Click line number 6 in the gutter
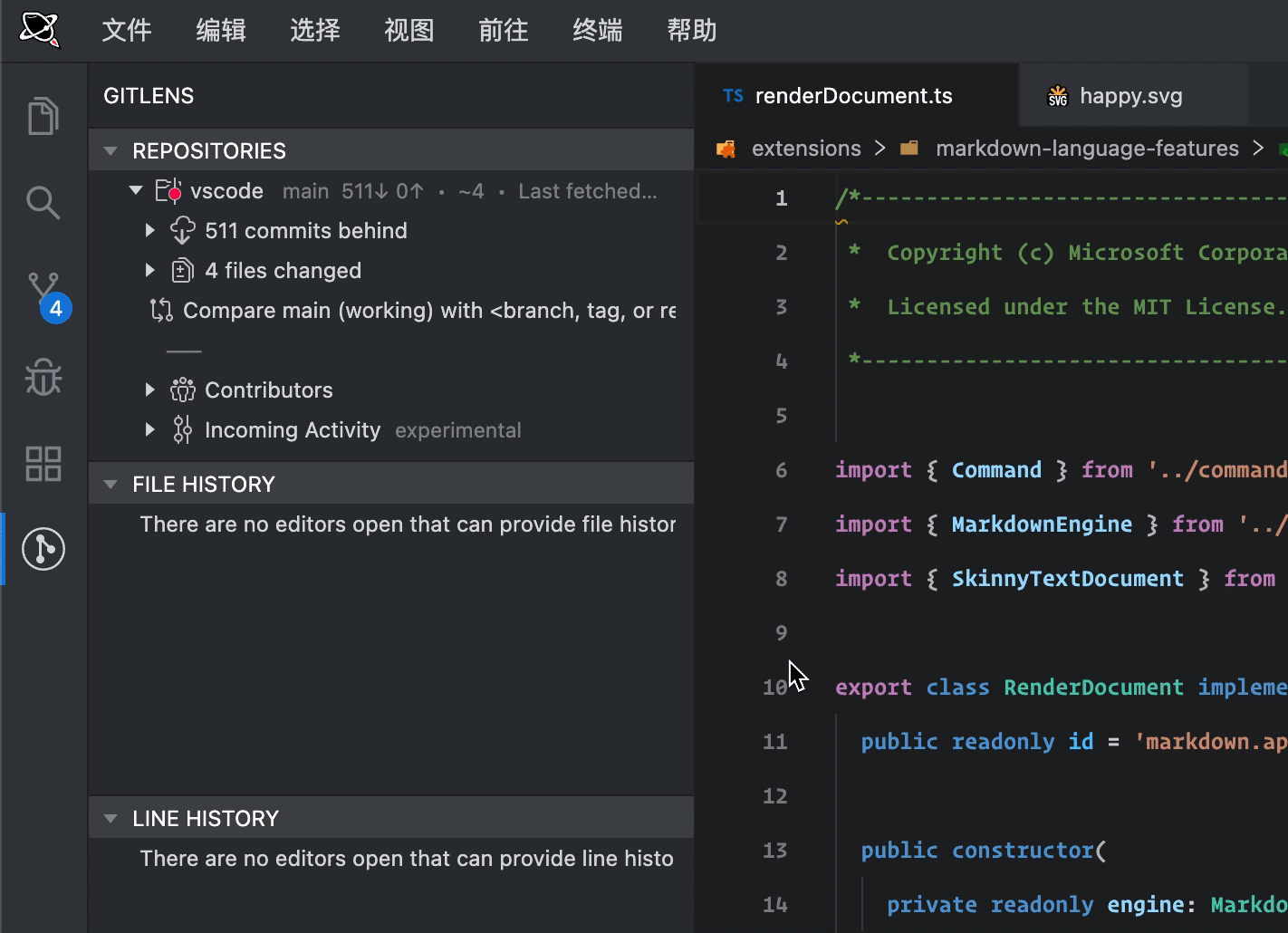 coord(781,470)
